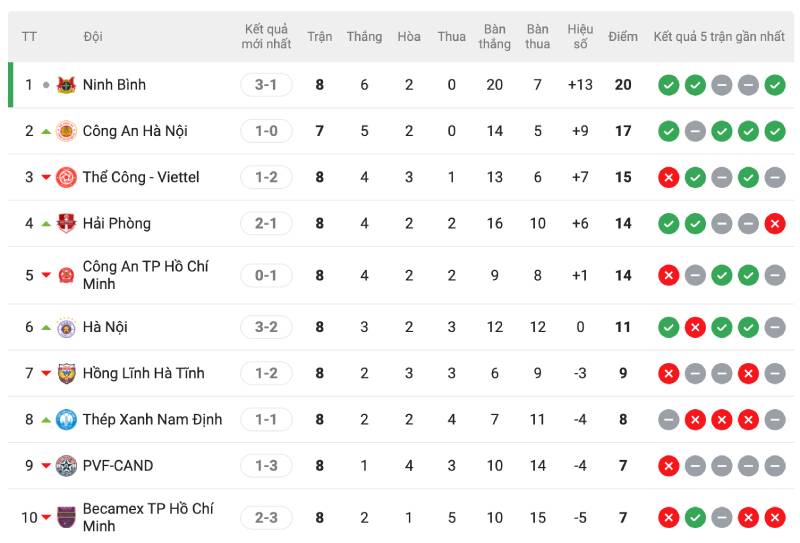This screenshot has width=800, height=543.
Task: Click Hà Nội's red loss icon in recent form
Action: 695,327
